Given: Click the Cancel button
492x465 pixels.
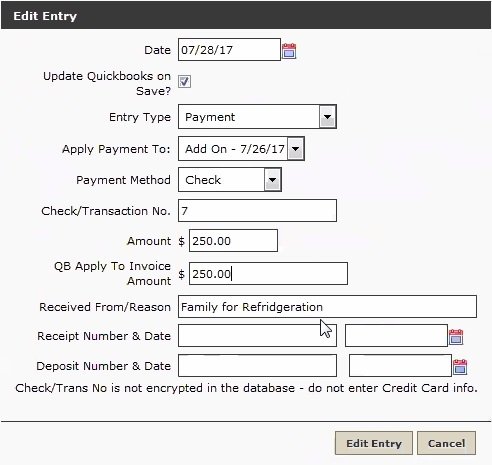Looking at the screenshot, I should point(446,443).
